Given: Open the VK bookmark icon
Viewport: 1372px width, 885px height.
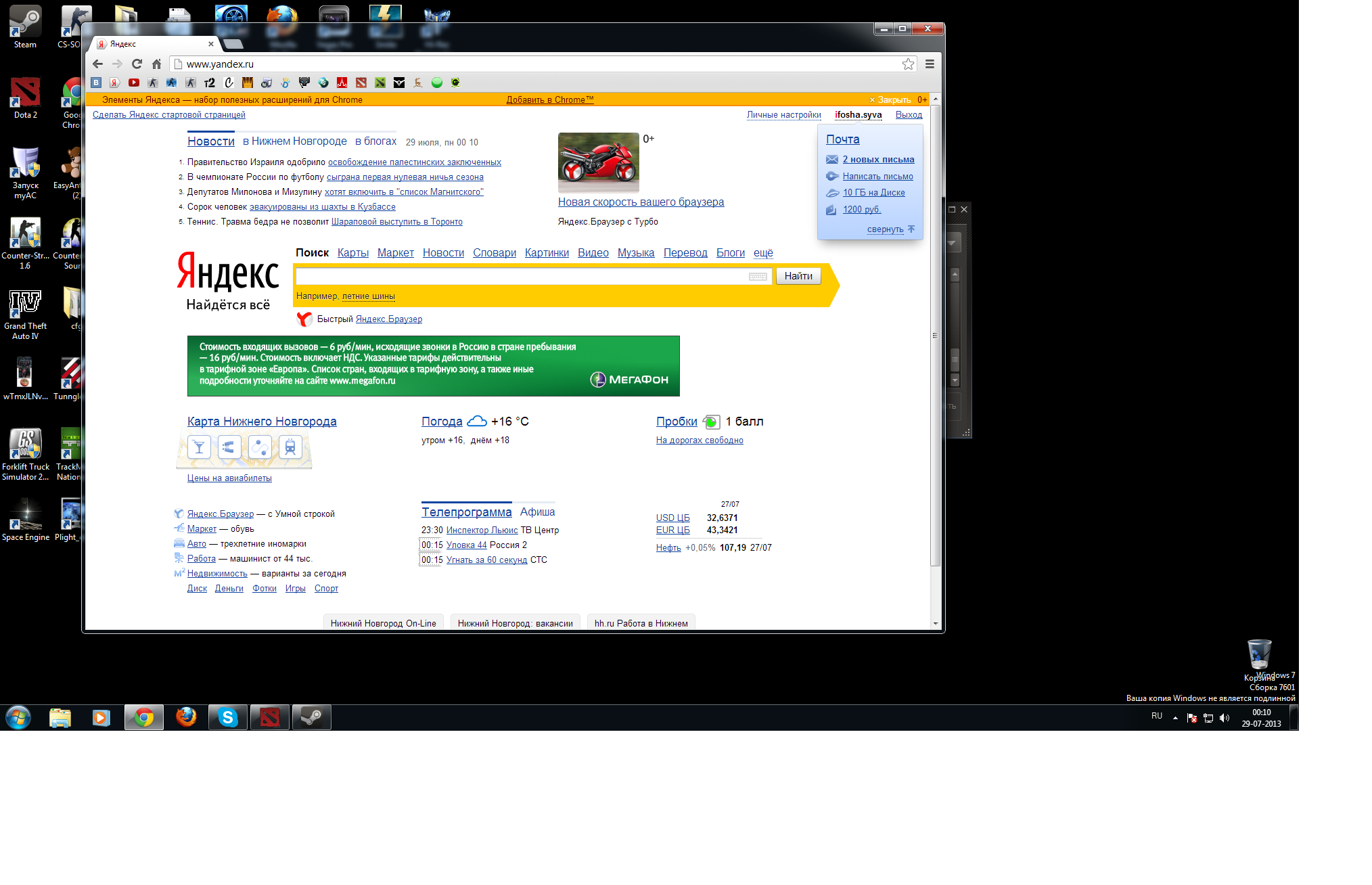Looking at the screenshot, I should [96, 83].
